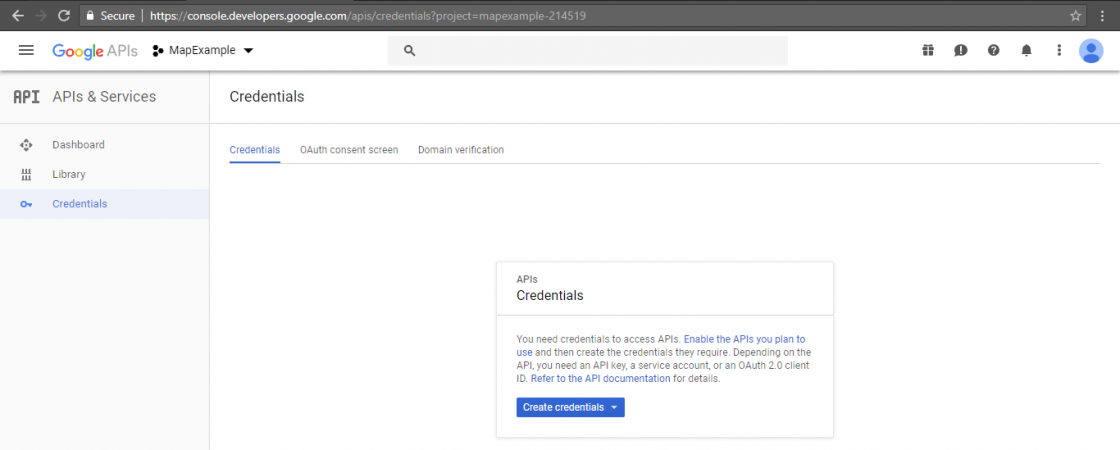
Task: Show notifications via the bell icon
Action: pyautogui.click(x=1026, y=51)
